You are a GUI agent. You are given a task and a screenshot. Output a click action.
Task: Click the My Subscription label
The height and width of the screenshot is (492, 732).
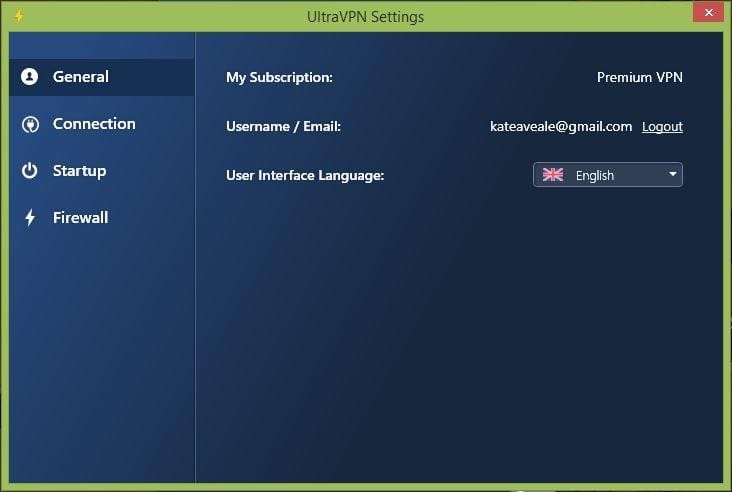[x=279, y=77]
